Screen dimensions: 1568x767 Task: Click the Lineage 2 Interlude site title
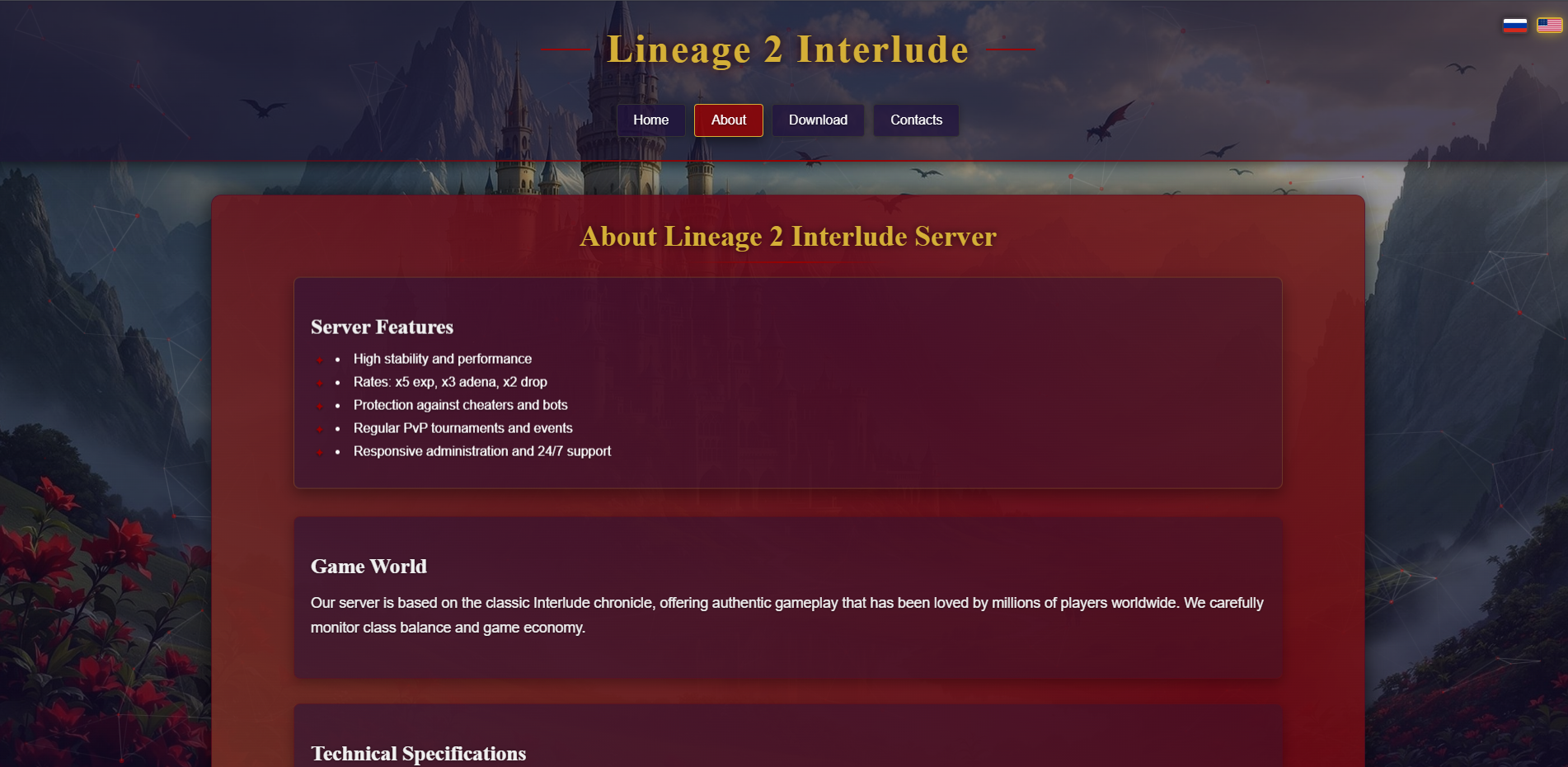point(787,49)
